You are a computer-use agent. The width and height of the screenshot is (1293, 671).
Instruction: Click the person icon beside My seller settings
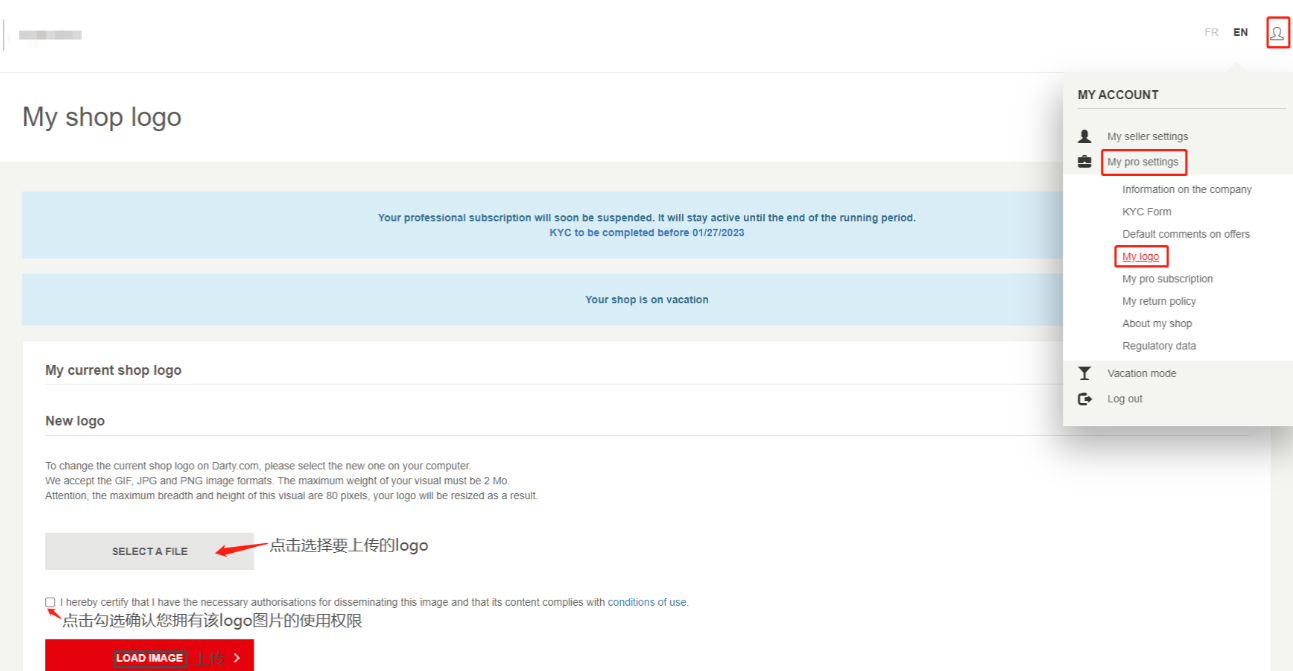pos(1085,136)
